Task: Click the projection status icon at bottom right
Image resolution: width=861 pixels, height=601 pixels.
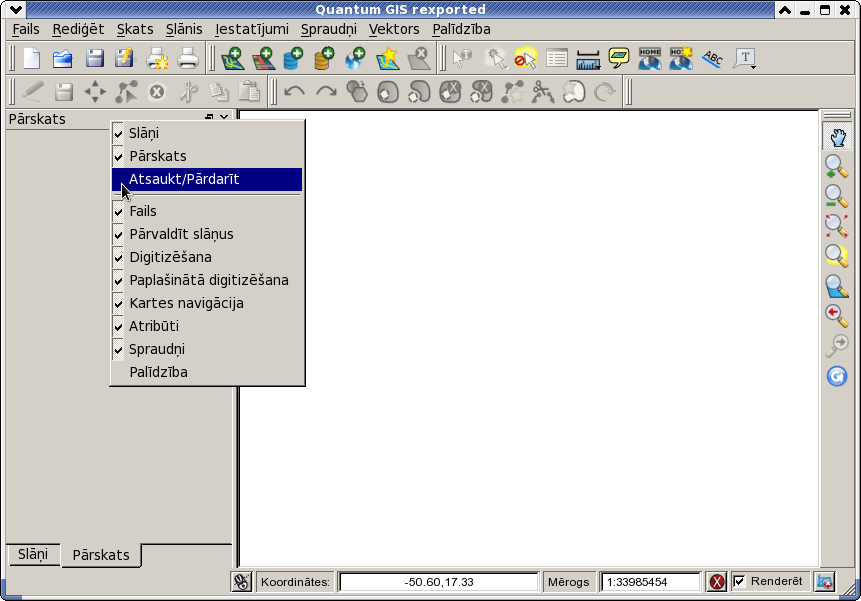Action: click(x=825, y=582)
